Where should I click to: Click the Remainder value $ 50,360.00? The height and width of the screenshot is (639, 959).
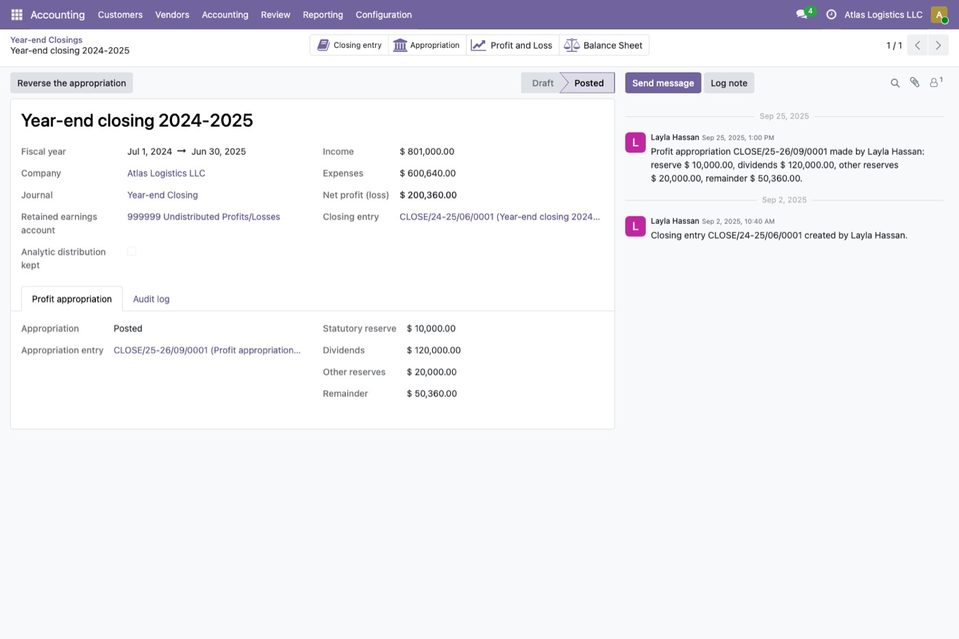pos(432,394)
